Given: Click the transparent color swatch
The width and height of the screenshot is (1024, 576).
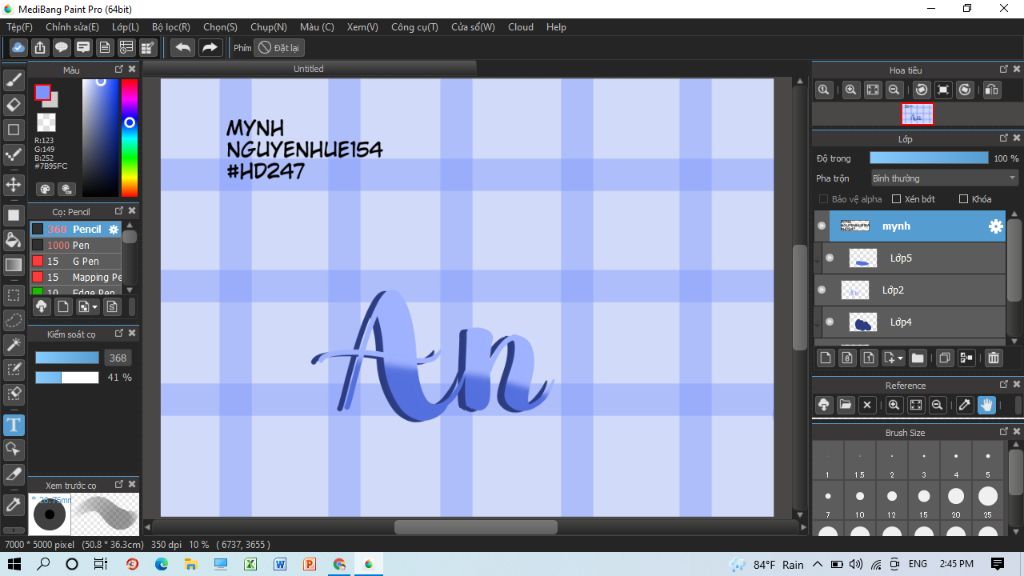Looking at the screenshot, I should coord(46,122).
